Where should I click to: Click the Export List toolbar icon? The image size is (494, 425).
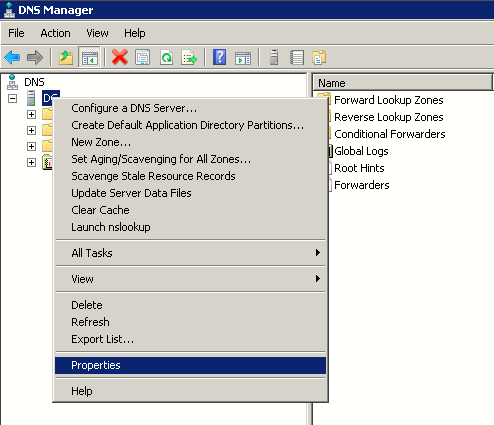pos(189,57)
